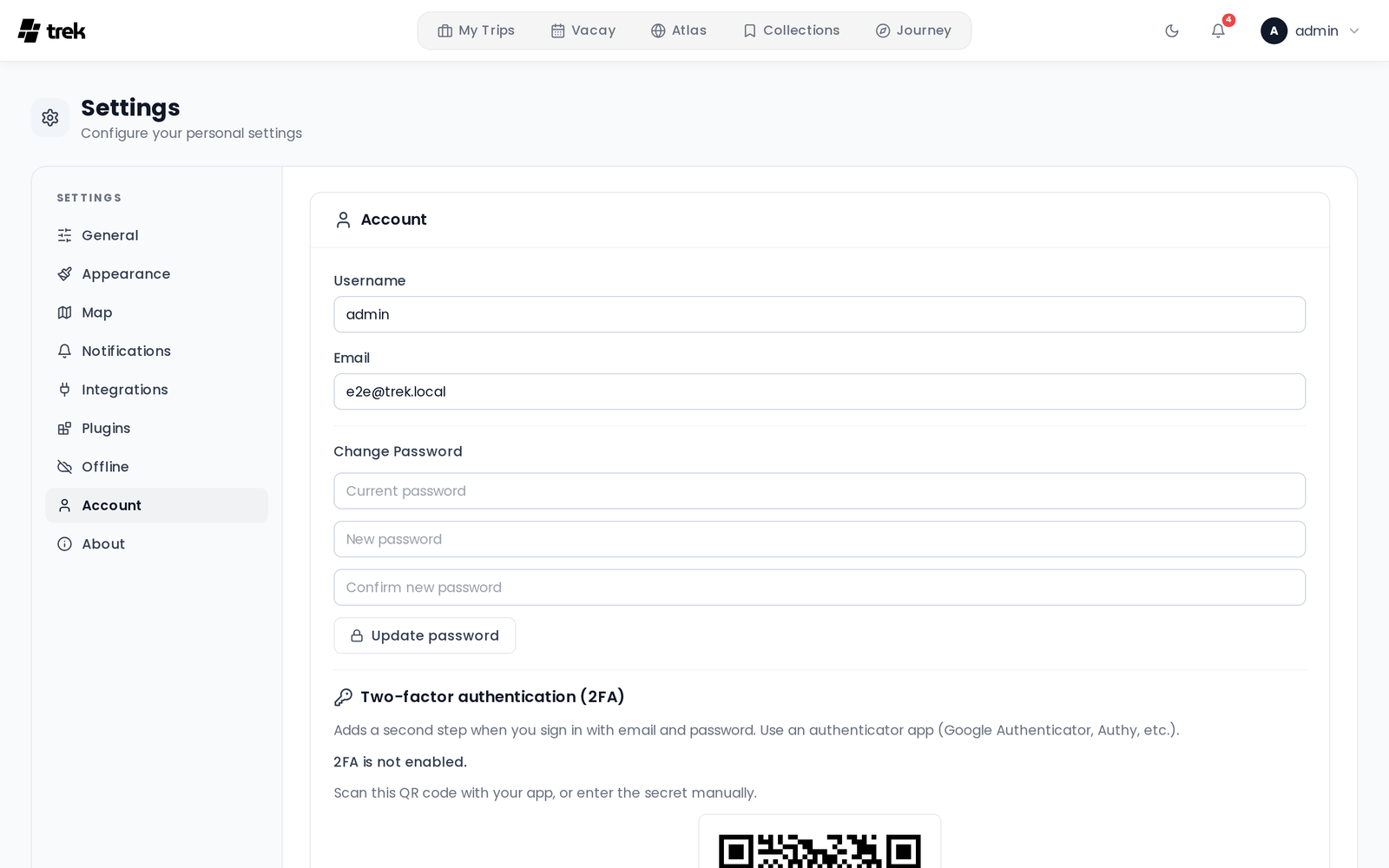Click the Appearance paintbrush icon
This screenshot has width=1389, height=868.
coord(64,273)
